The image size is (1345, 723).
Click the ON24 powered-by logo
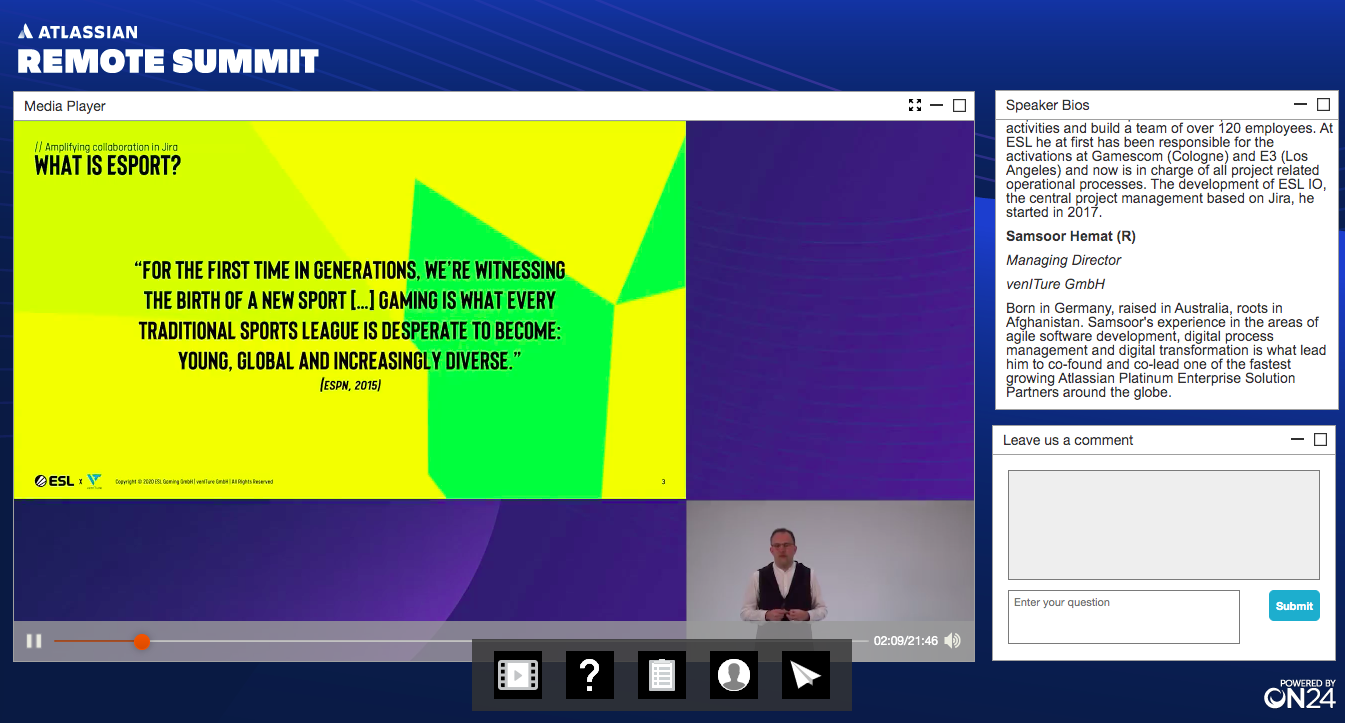point(1300,694)
